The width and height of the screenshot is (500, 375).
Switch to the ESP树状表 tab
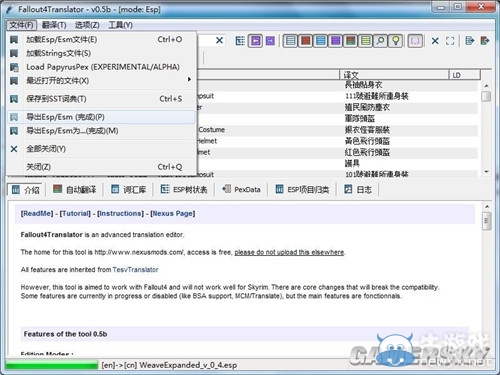click(184, 190)
